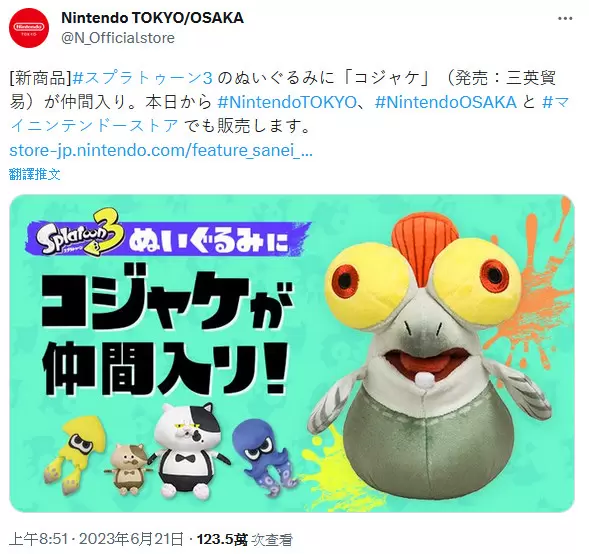589x554 pixels.
Task: Open the #NintendoOSAKA hashtag
Action: tap(446, 102)
